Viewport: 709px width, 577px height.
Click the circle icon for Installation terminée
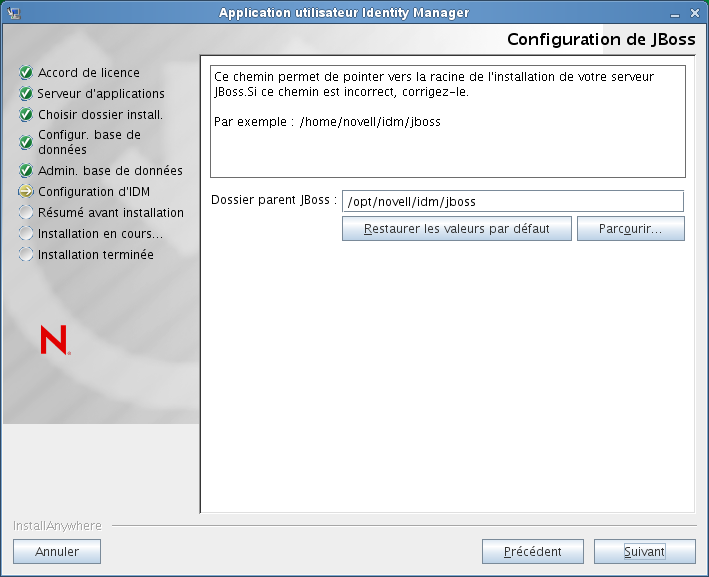coord(26,255)
